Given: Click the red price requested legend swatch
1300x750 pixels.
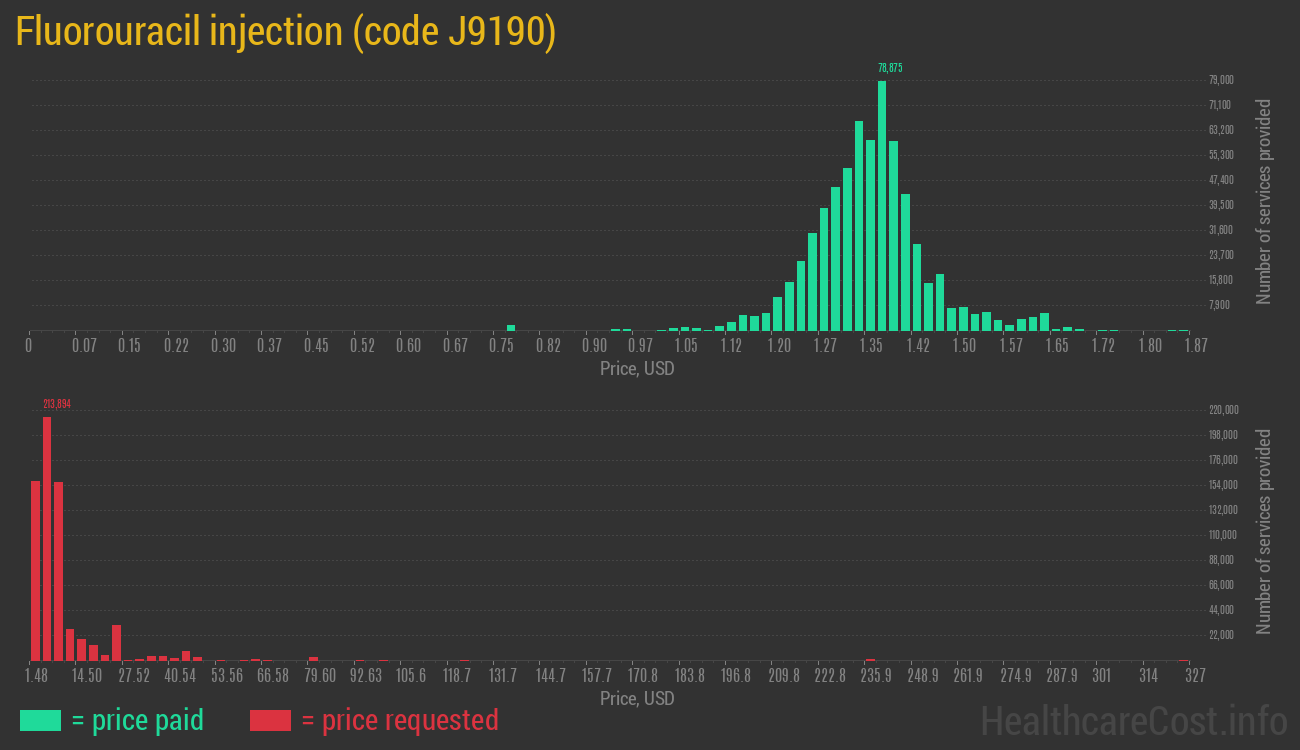Looking at the screenshot, I should click(x=270, y=720).
